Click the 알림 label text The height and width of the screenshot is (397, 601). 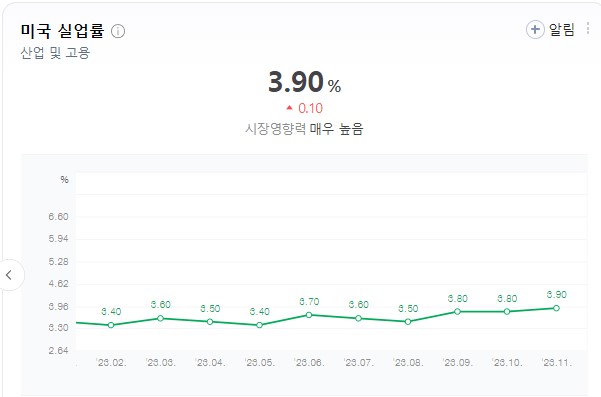tap(562, 30)
